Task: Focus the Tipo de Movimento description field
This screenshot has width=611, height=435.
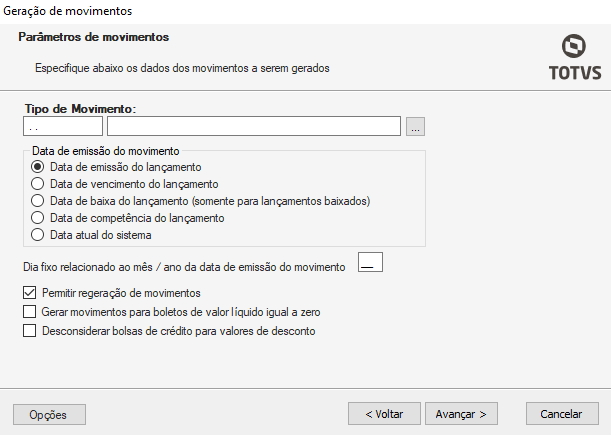Action: (254, 126)
